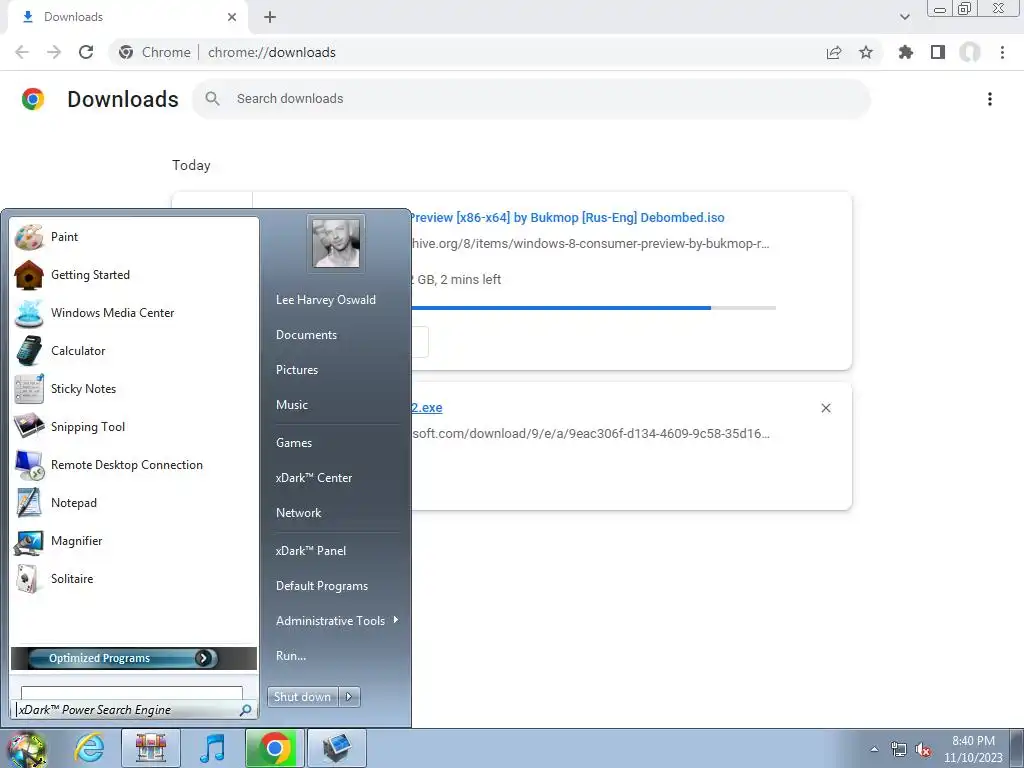Reload the Chrome downloads page
This screenshot has height=768, width=1024.
86,52
